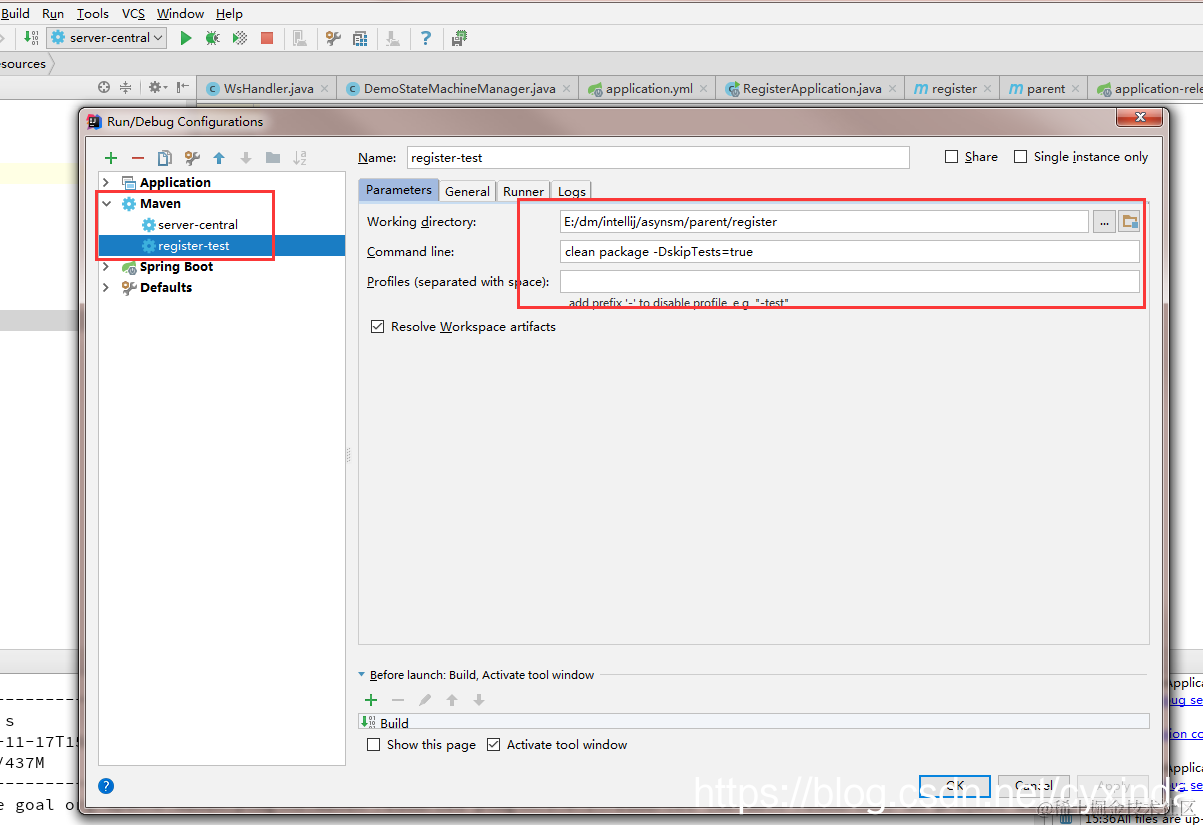1203x825 pixels.
Task: Sort configurations alphabetically icon
Action: tap(300, 158)
